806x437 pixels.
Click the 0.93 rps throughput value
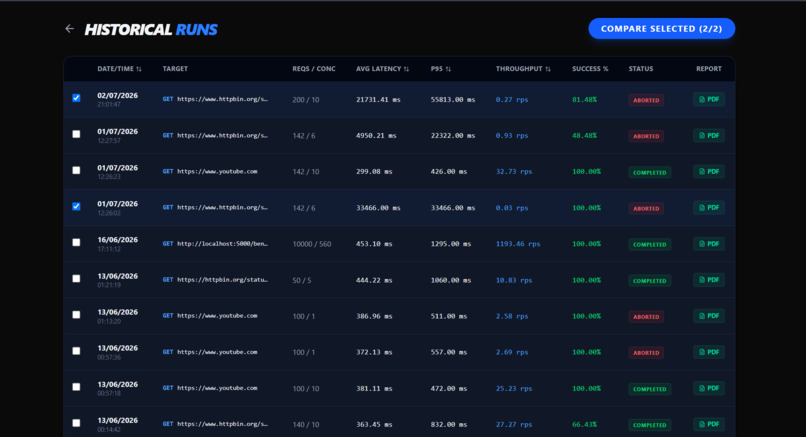pyautogui.click(x=512, y=136)
